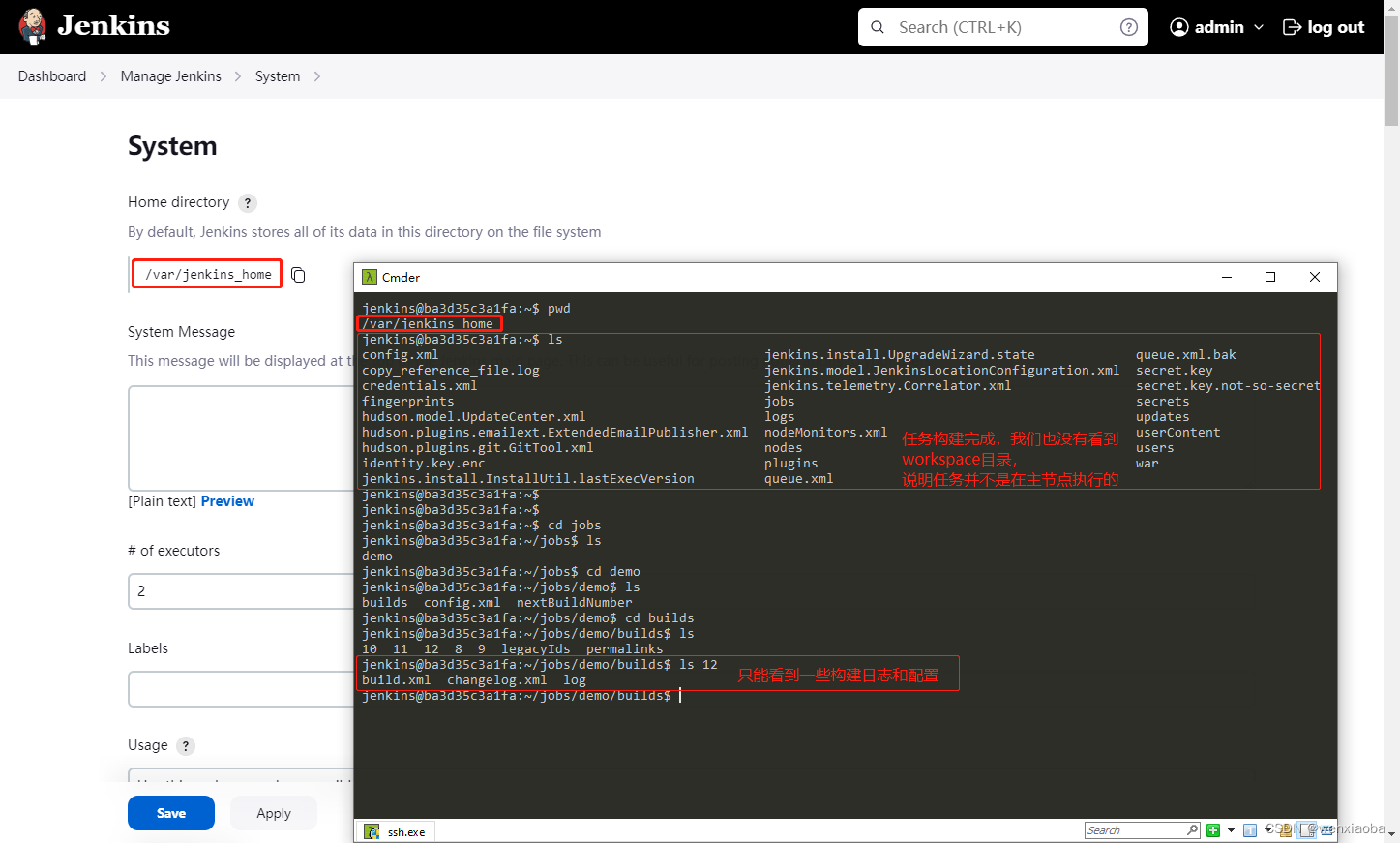The image size is (1400, 843).
Task: Click nextBuildNumber in terminal output
Action: tap(575, 603)
